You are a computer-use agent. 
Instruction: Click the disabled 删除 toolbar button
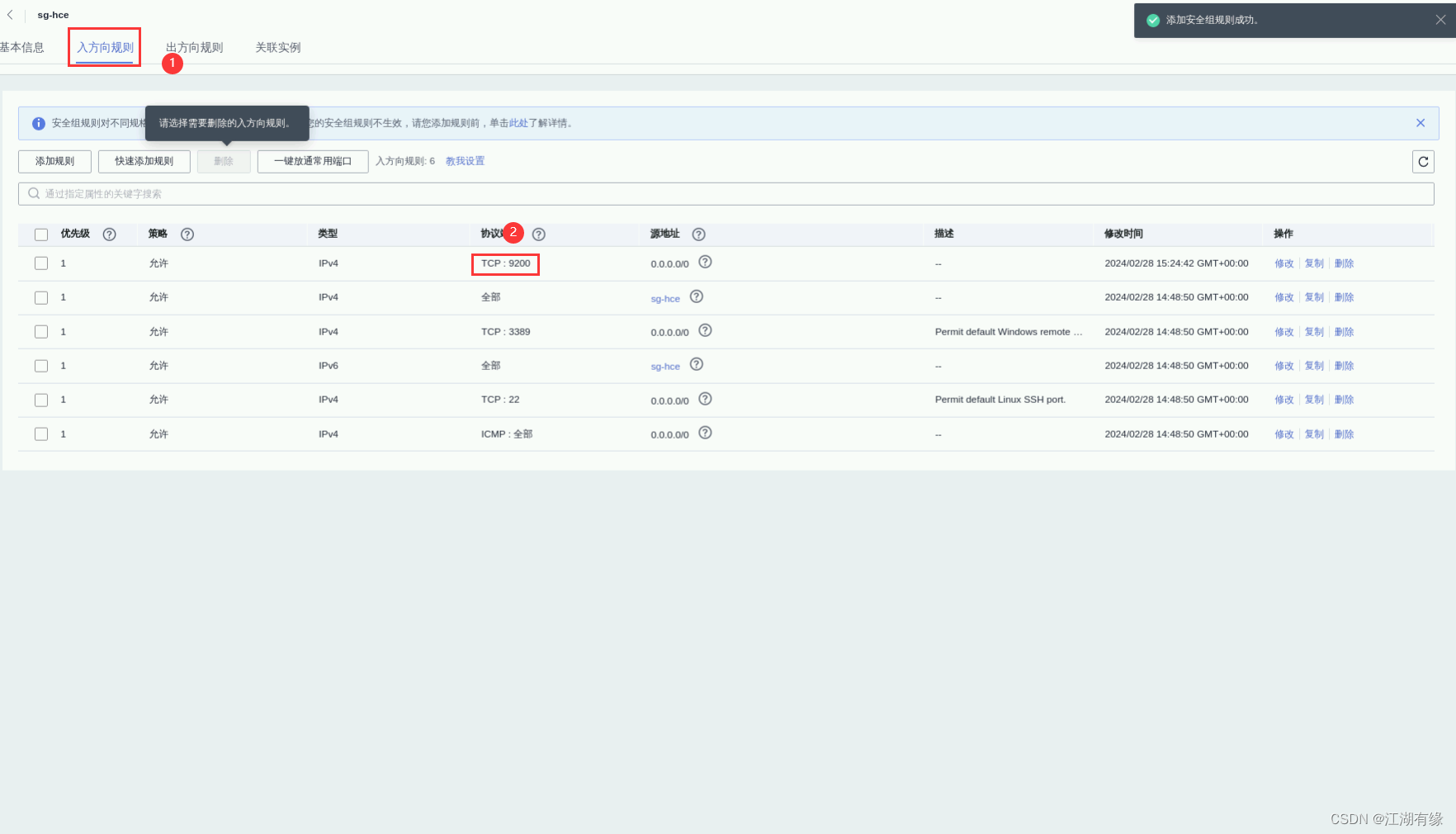pos(224,162)
